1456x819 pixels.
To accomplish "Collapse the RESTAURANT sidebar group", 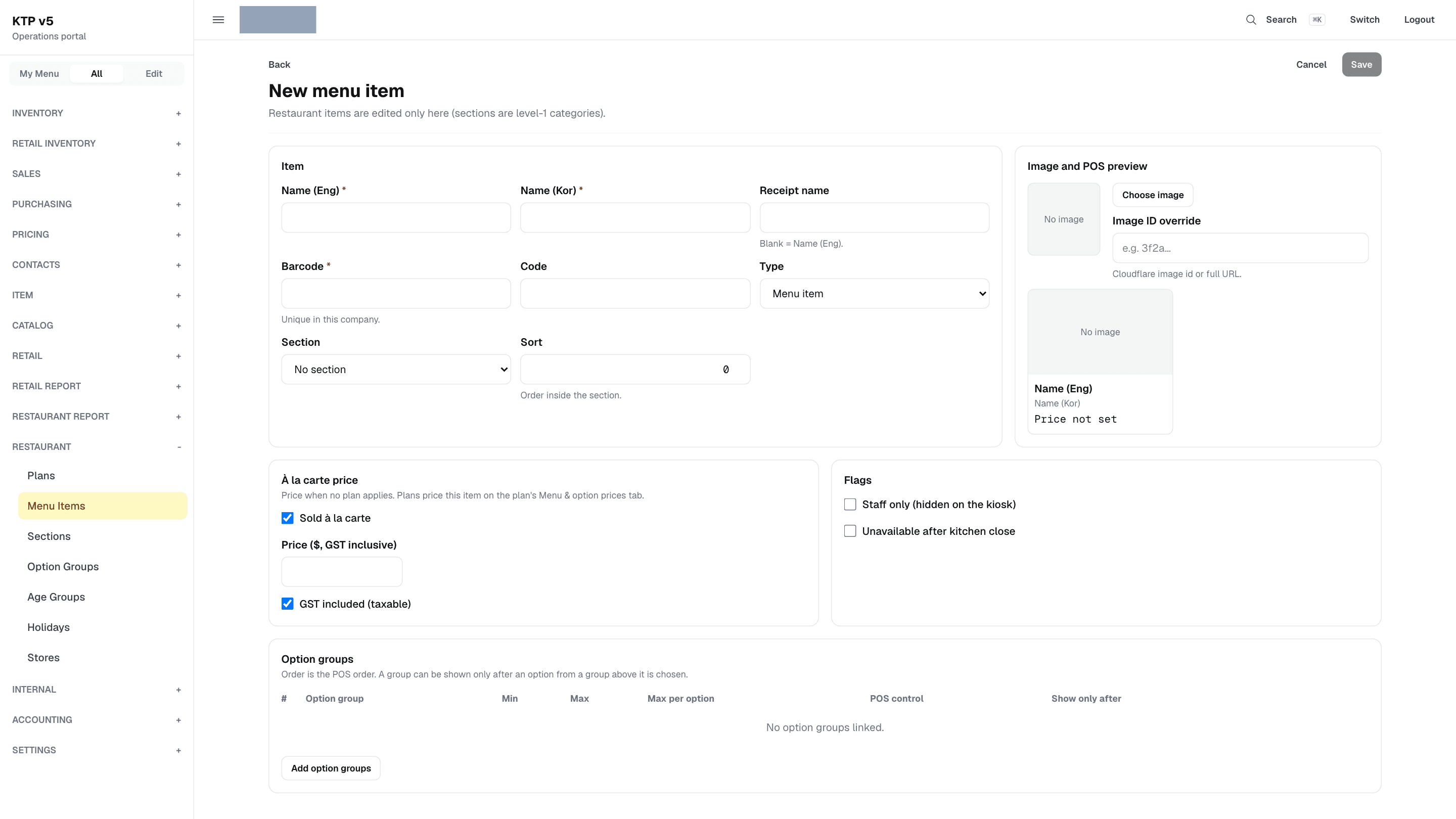I will [x=97, y=446].
